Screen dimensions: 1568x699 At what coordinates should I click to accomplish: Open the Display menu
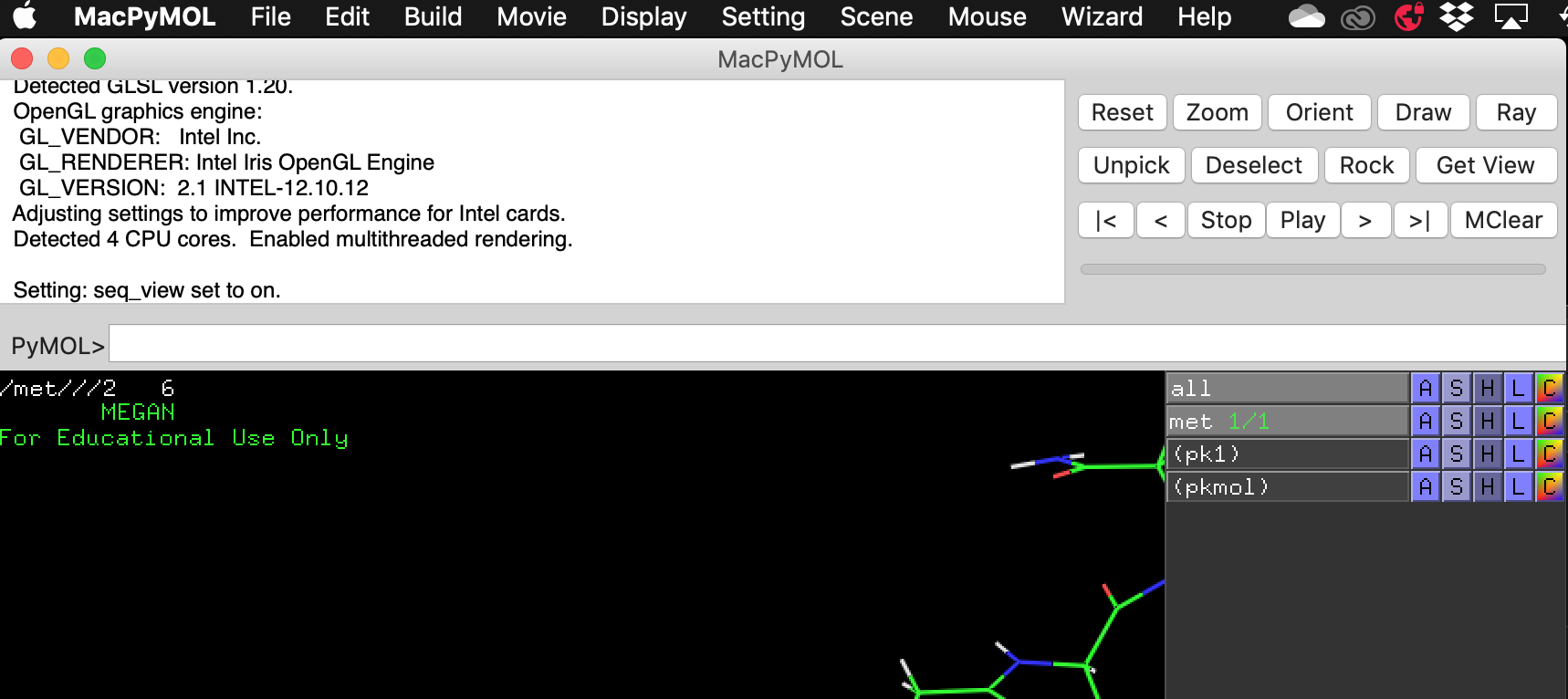click(x=644, y=16)
